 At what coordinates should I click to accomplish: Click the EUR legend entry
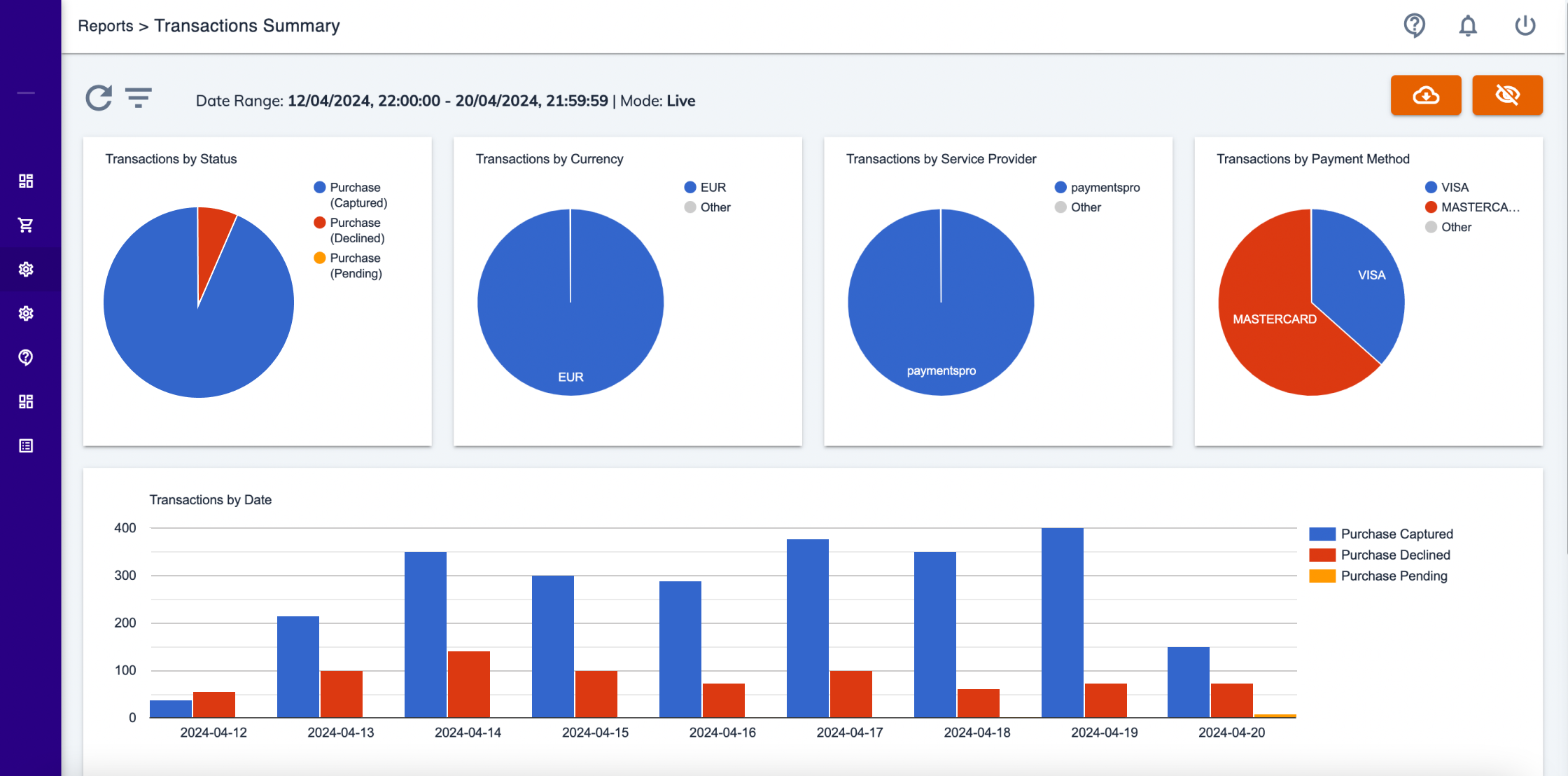point(705,187)
